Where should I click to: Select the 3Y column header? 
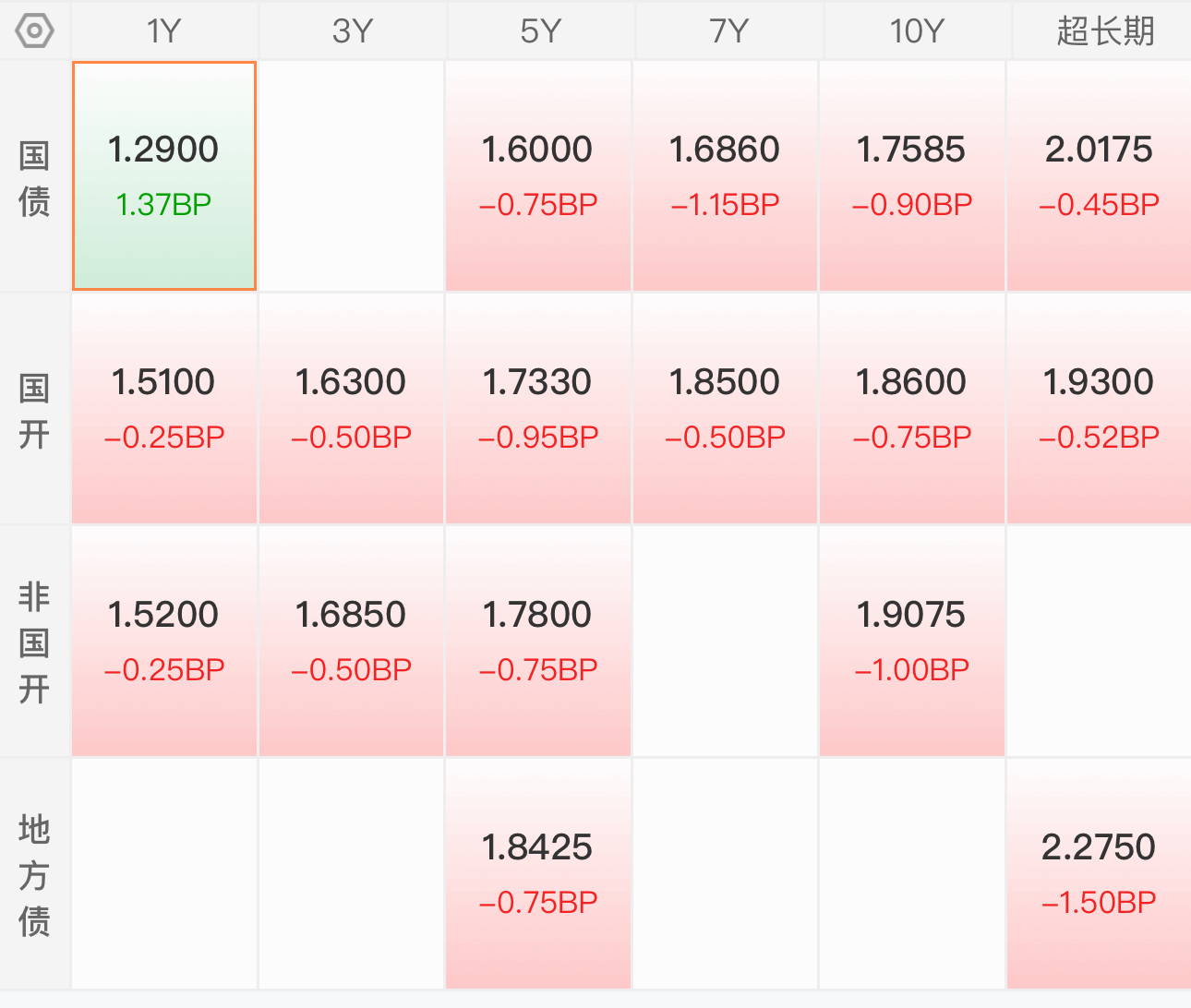pyautogui.click(x=353, y=30)
